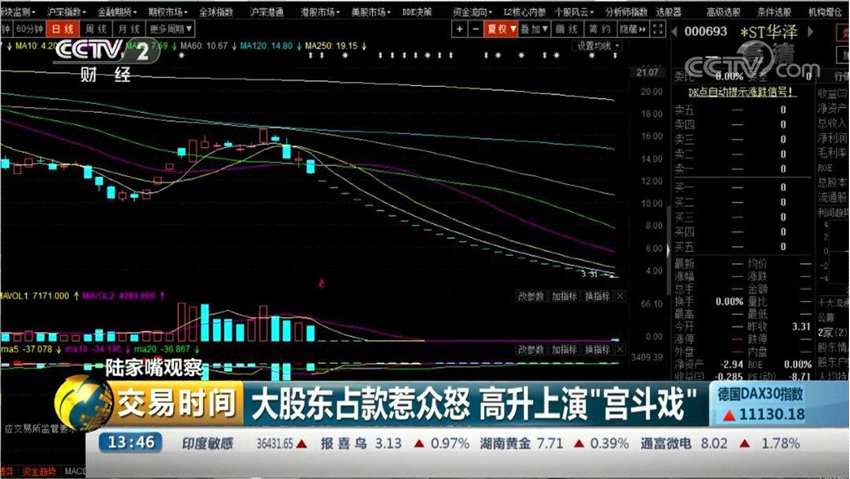
Task: Click the MA250 19.15 indicator label
Action: [331, 46]
